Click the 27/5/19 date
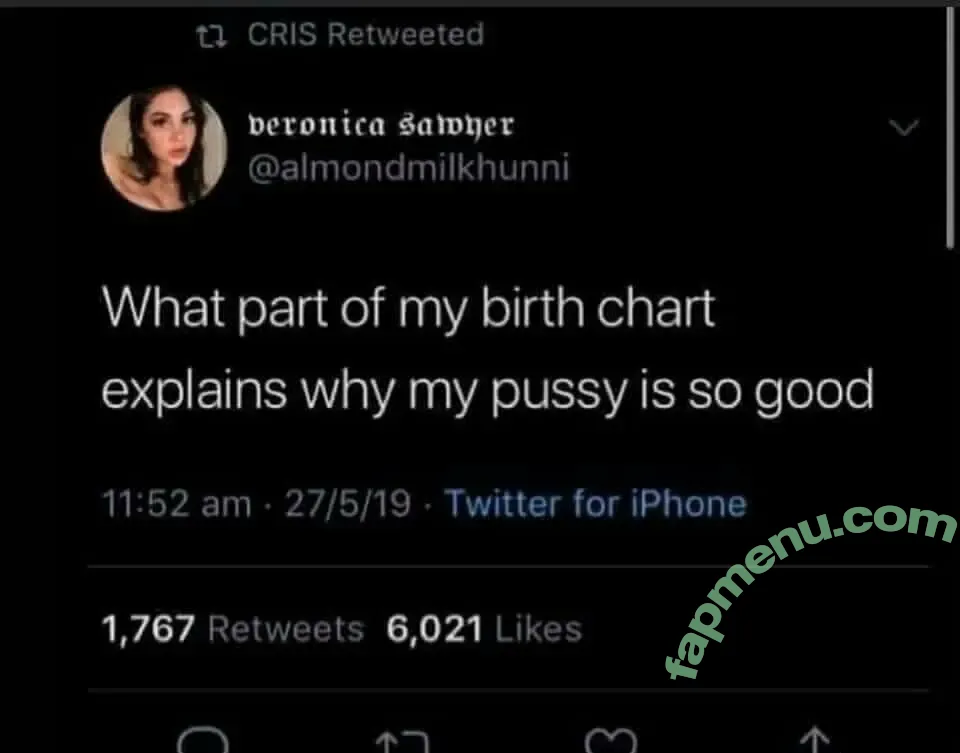Viewport: 960px width, 753px height. point(348,503)
